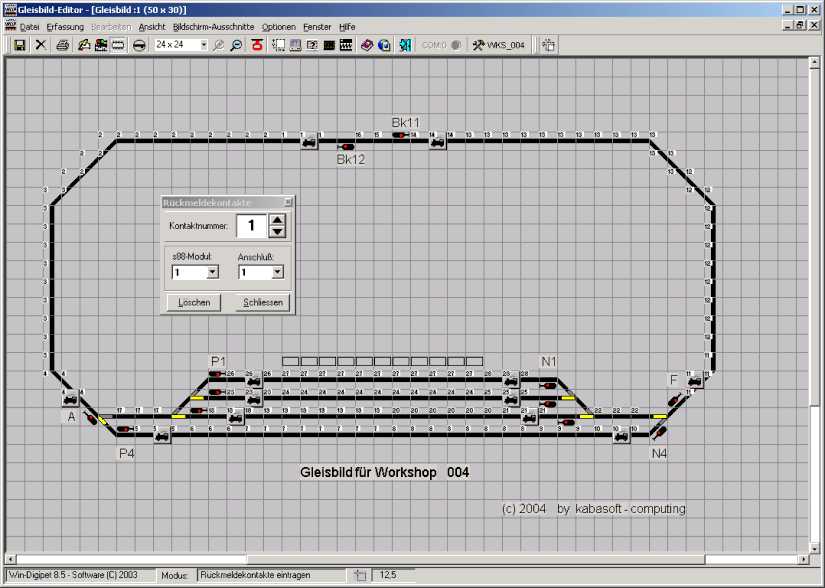Click the delete X toolbar icon
The height and width of the screenshot is (588, 825).
pos(41,45)
